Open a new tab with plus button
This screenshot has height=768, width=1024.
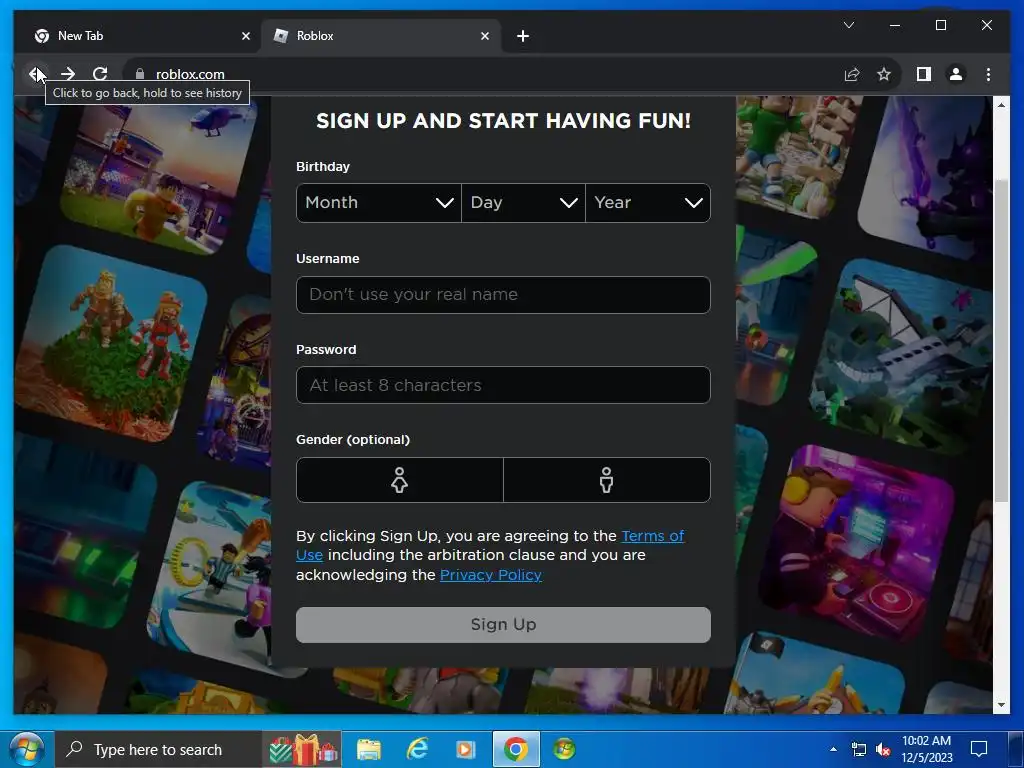(x=522, y=36)
